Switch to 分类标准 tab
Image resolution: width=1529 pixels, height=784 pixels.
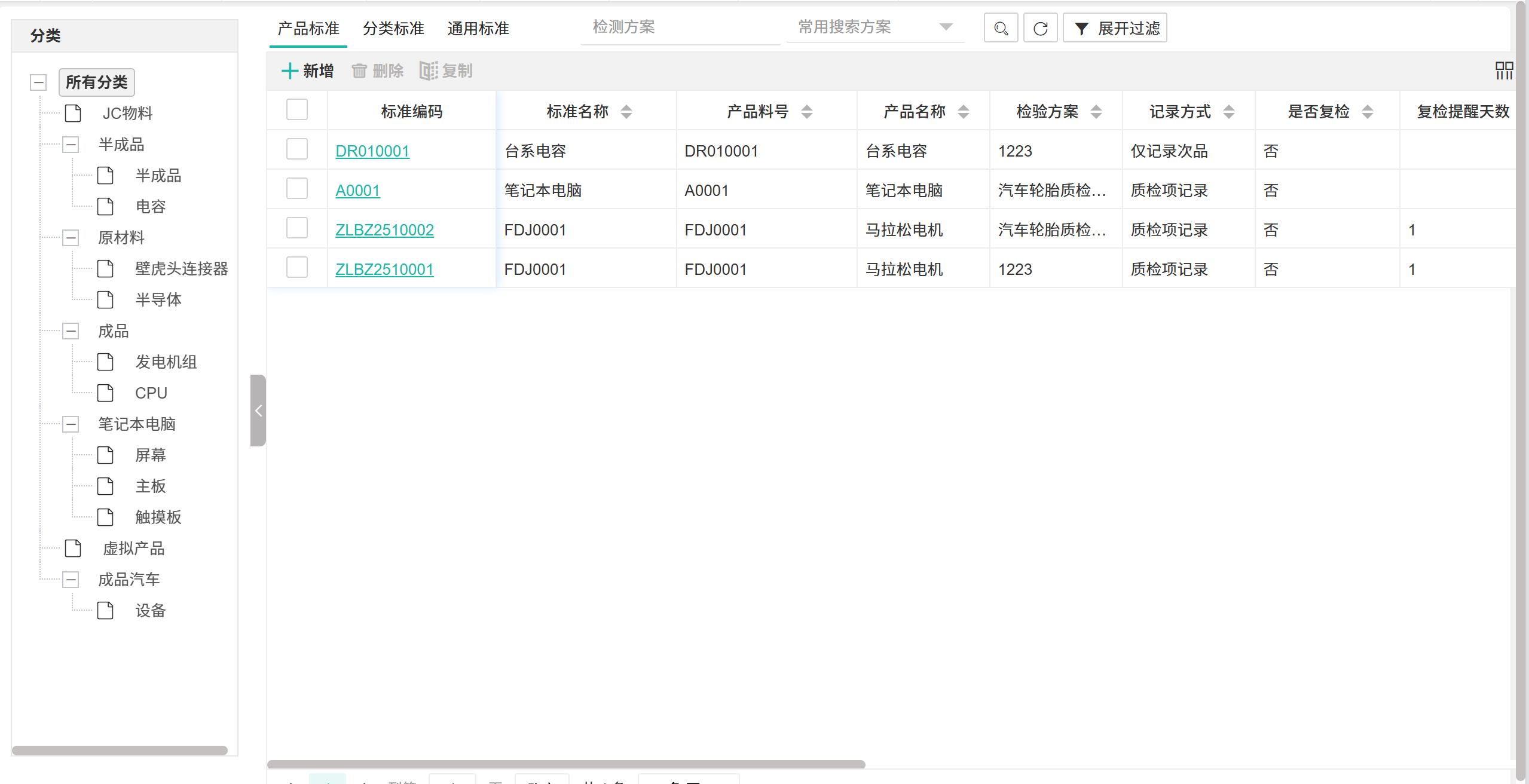(393, 28)
